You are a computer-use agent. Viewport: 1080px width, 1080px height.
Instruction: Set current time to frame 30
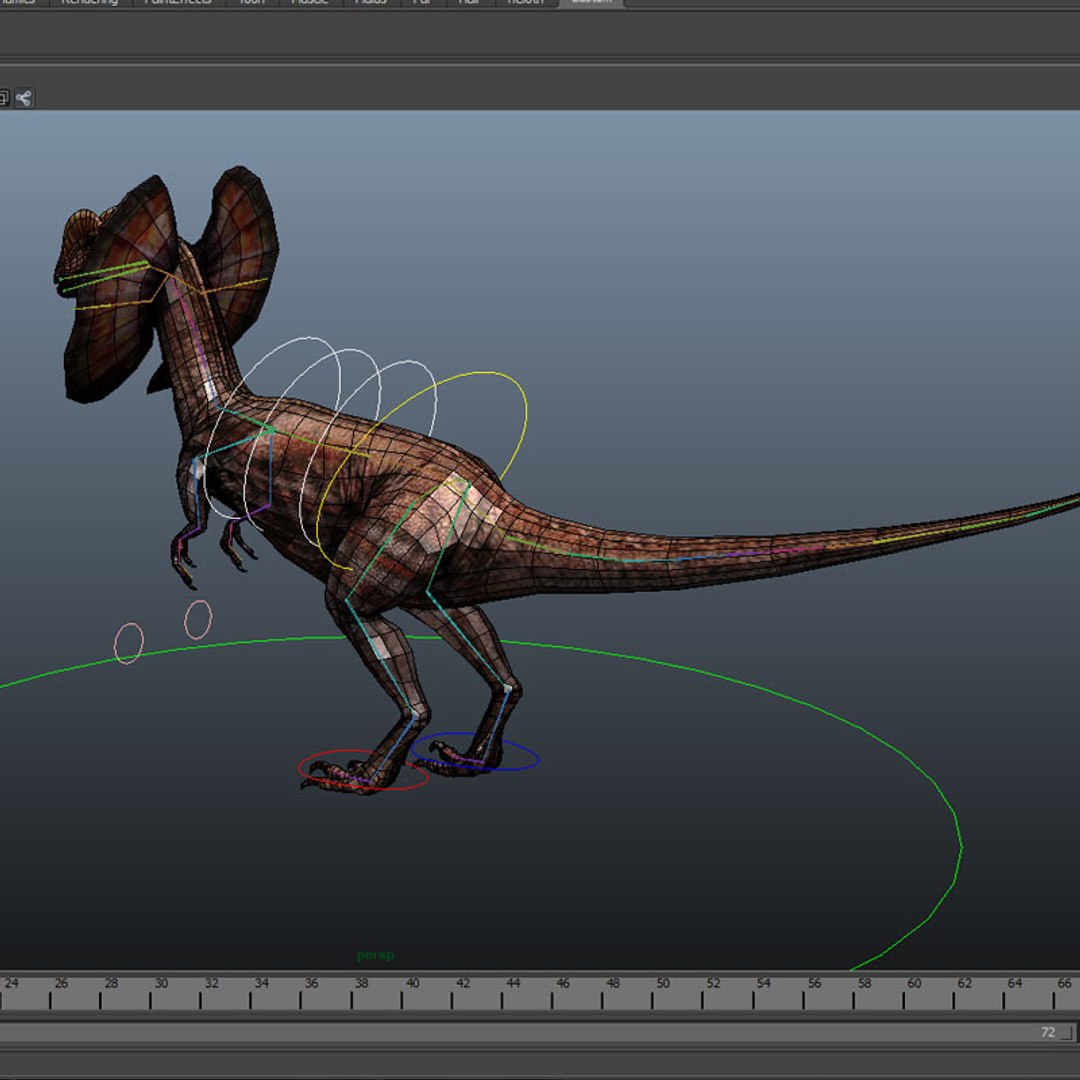[161, 984]
